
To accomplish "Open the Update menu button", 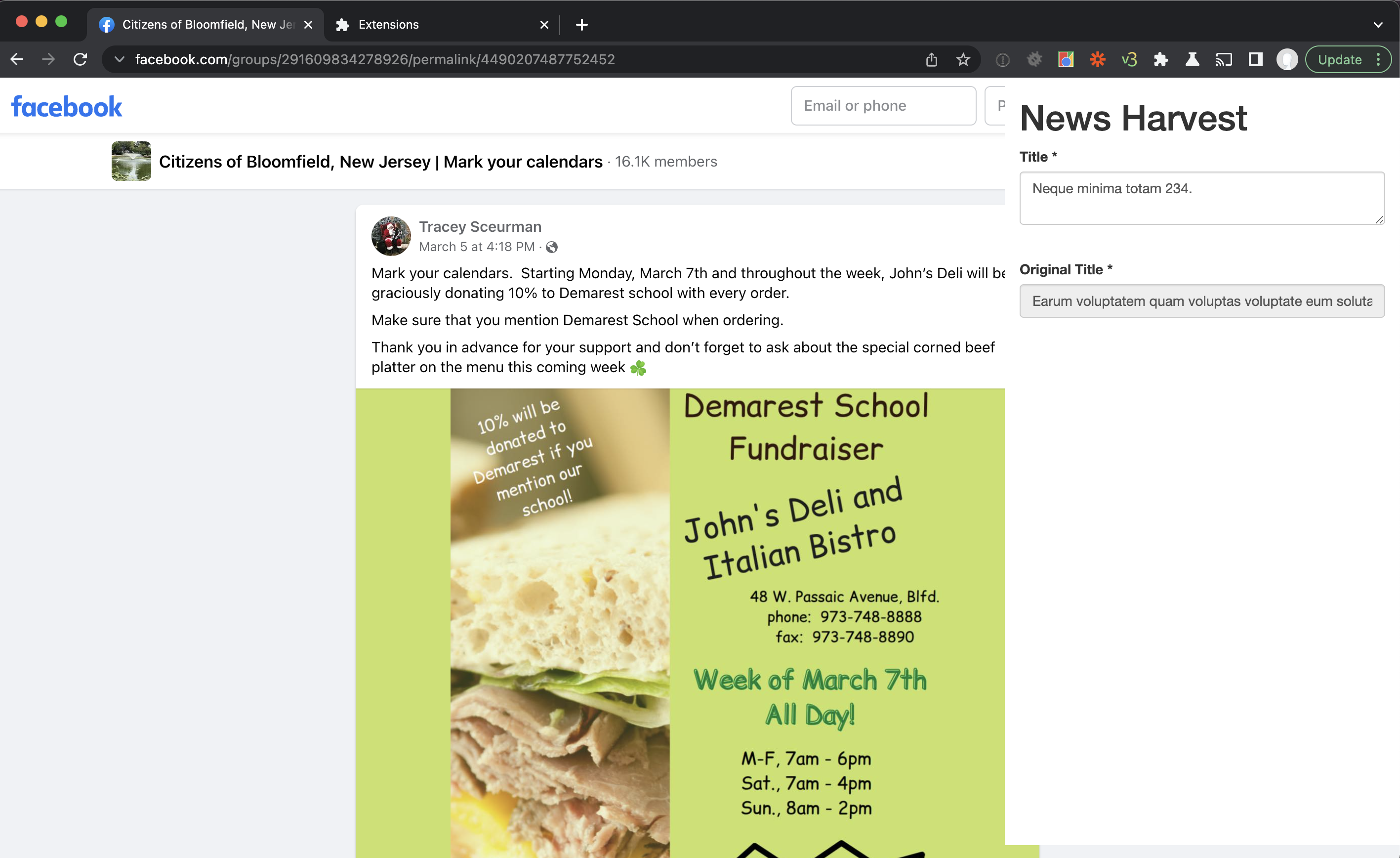I will [1348, 60].
